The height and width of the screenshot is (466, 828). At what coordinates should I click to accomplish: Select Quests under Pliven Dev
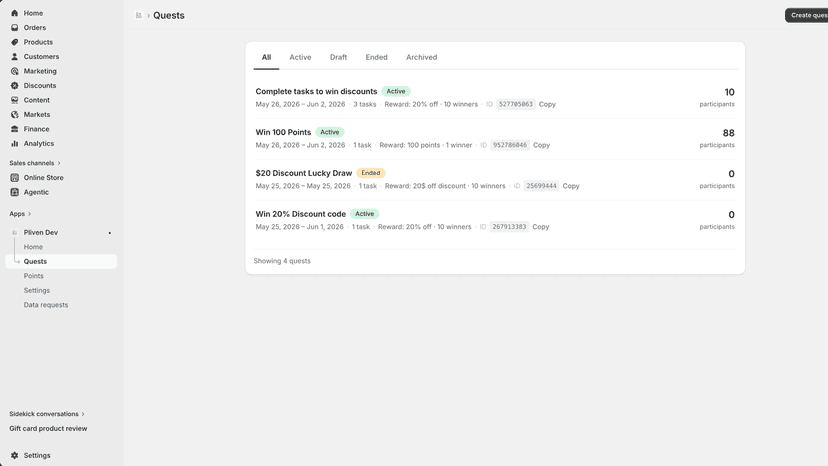point(61,262)
